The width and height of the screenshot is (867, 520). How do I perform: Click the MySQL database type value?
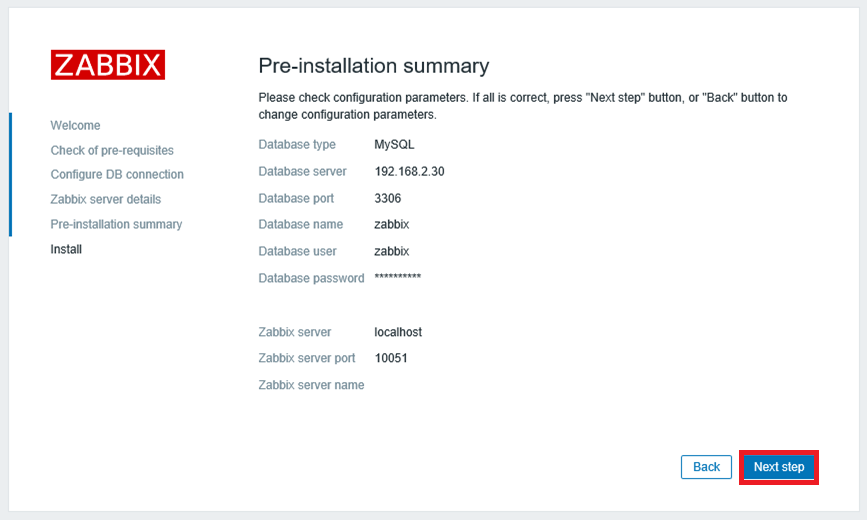pos(394,144)
